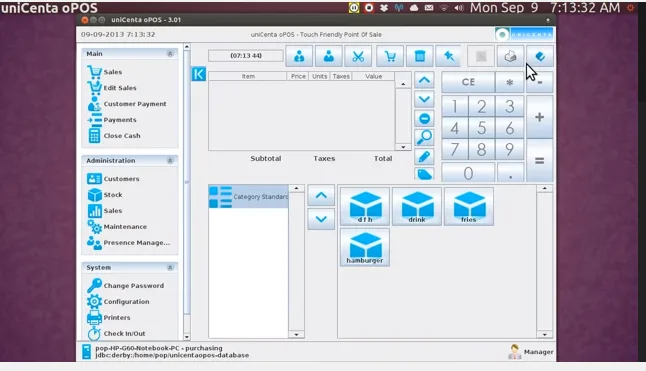Click the Check In/Out stopwatch icon
This screenshot has width=646, height=371.
tap(94, 334)
